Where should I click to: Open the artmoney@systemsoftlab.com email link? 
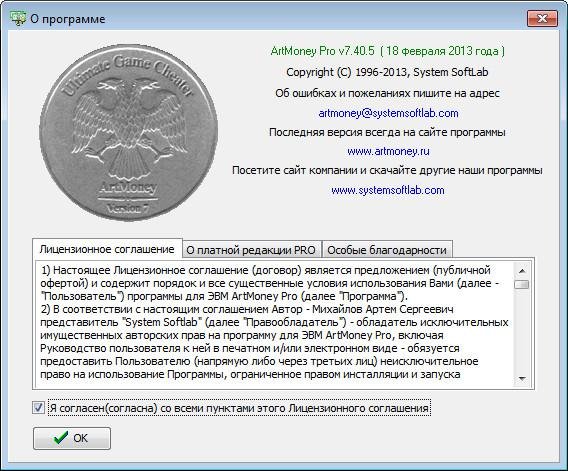tap(388, 113)
